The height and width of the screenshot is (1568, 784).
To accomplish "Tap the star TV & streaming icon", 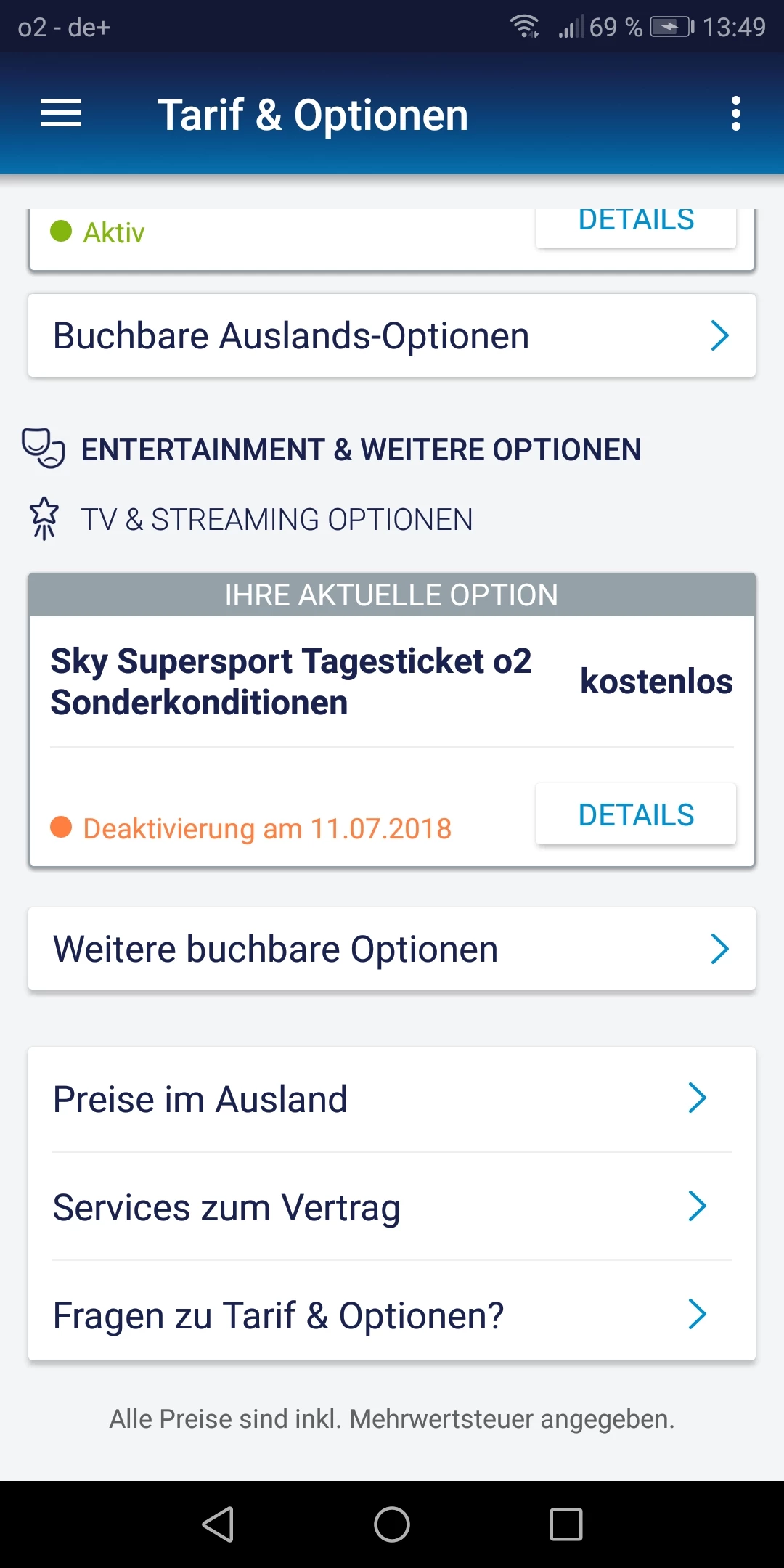I will point(44,518).
